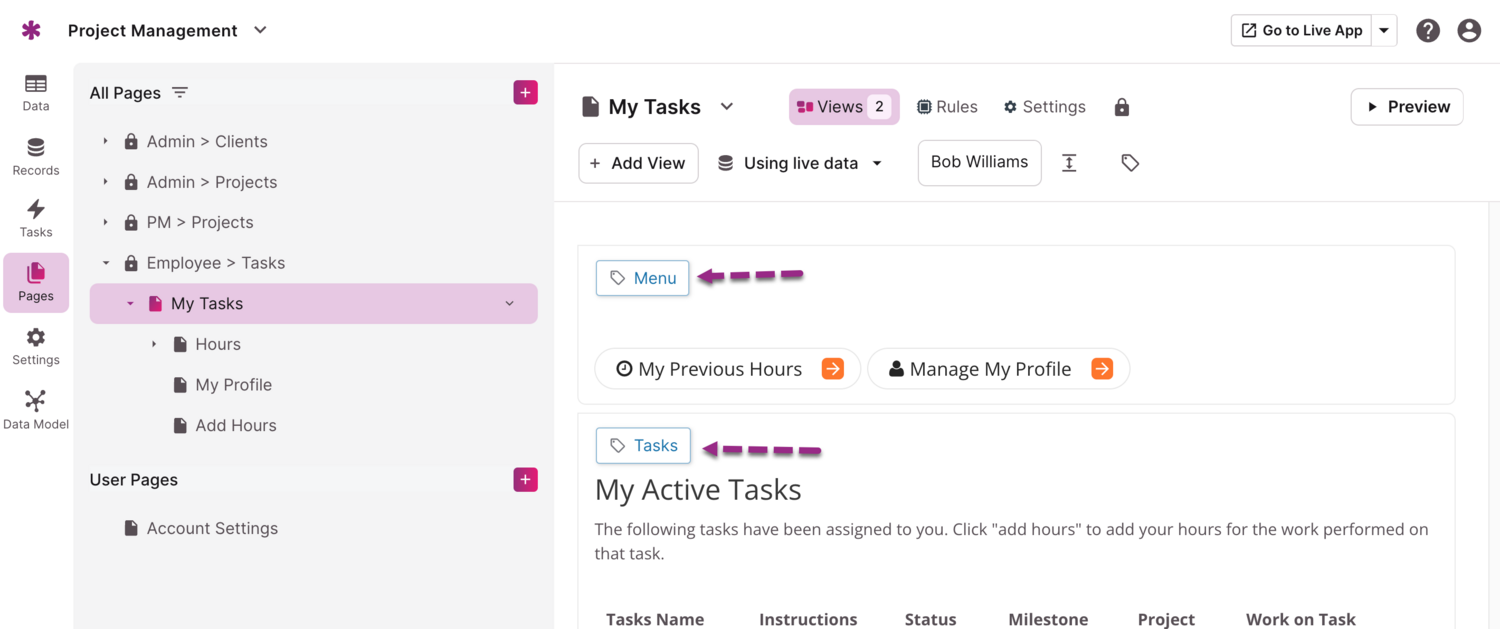1500x629 pixels.
Task: Open the Using live data dropdown
Action: click(801, 163)
